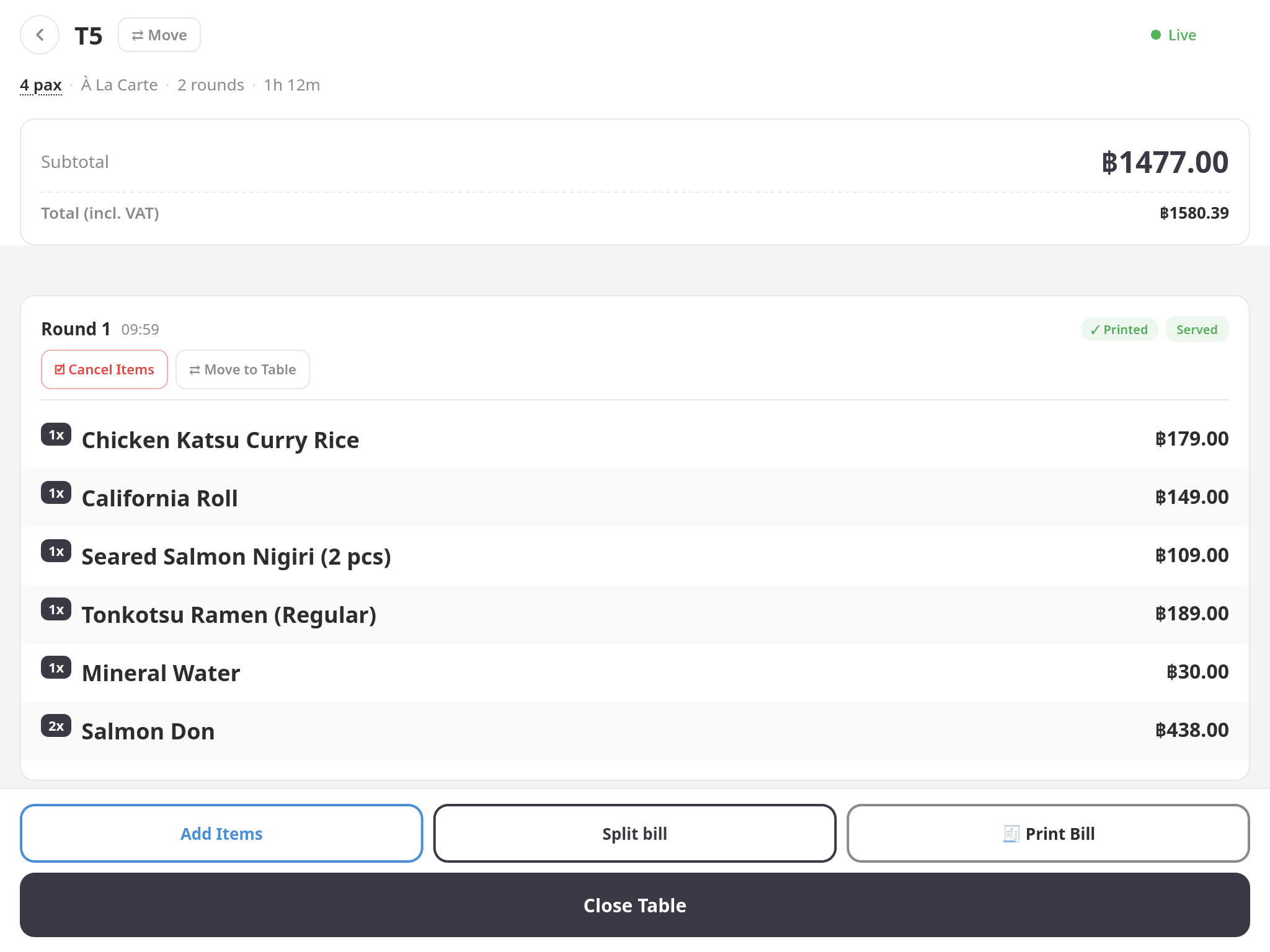Click the ฿438.00 Salmon Don price
The image size is (1270, 952).
coord(1192,730)
